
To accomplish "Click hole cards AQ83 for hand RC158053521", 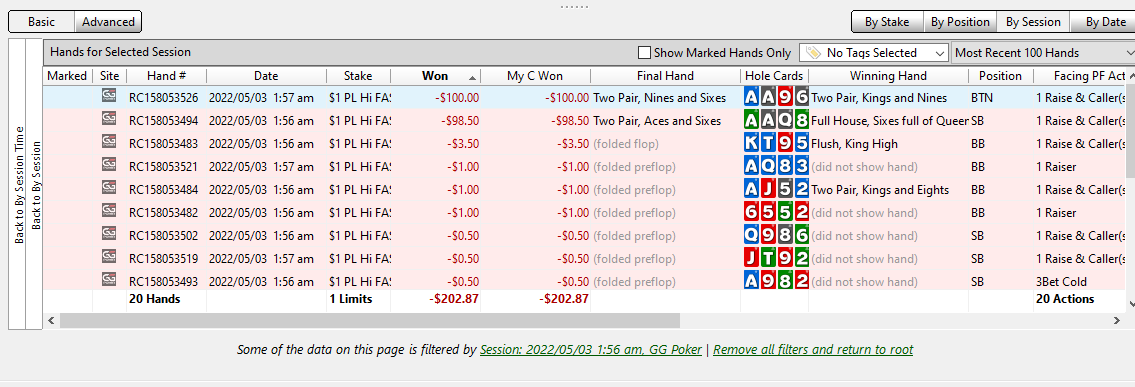I will click(777, 167).
